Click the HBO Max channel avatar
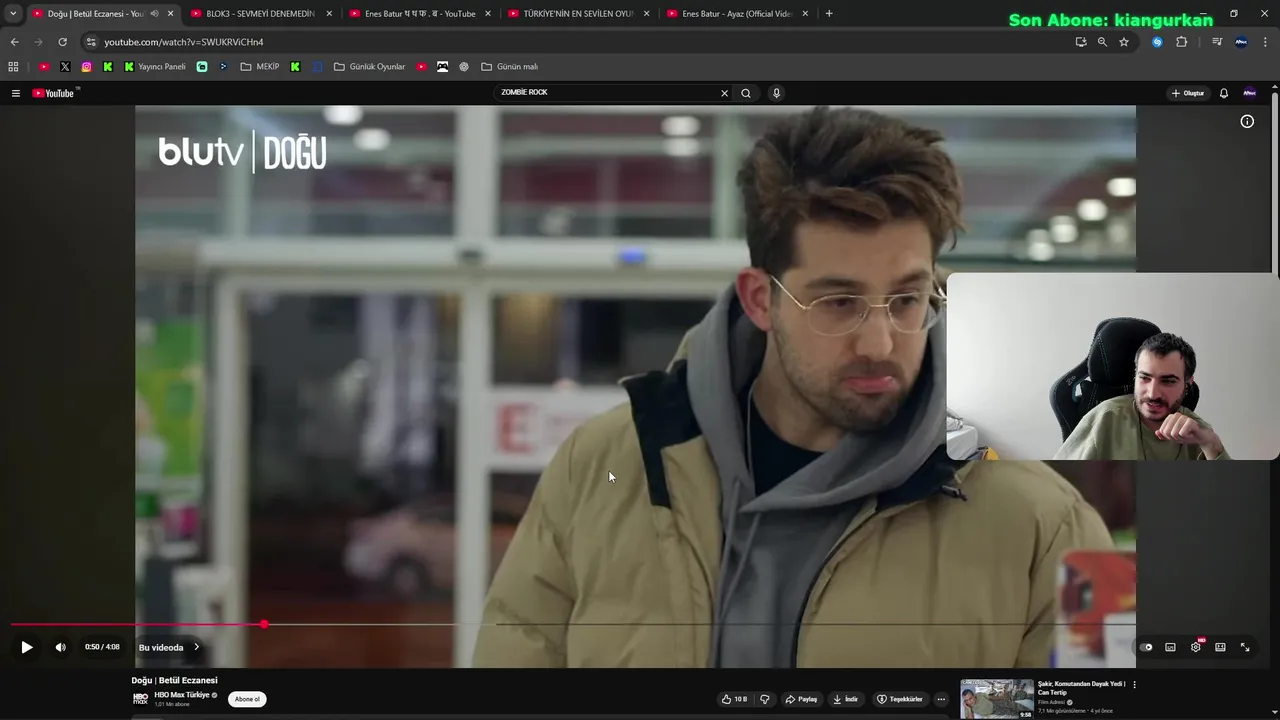The image size is (1280, 720). click(140, 698)
